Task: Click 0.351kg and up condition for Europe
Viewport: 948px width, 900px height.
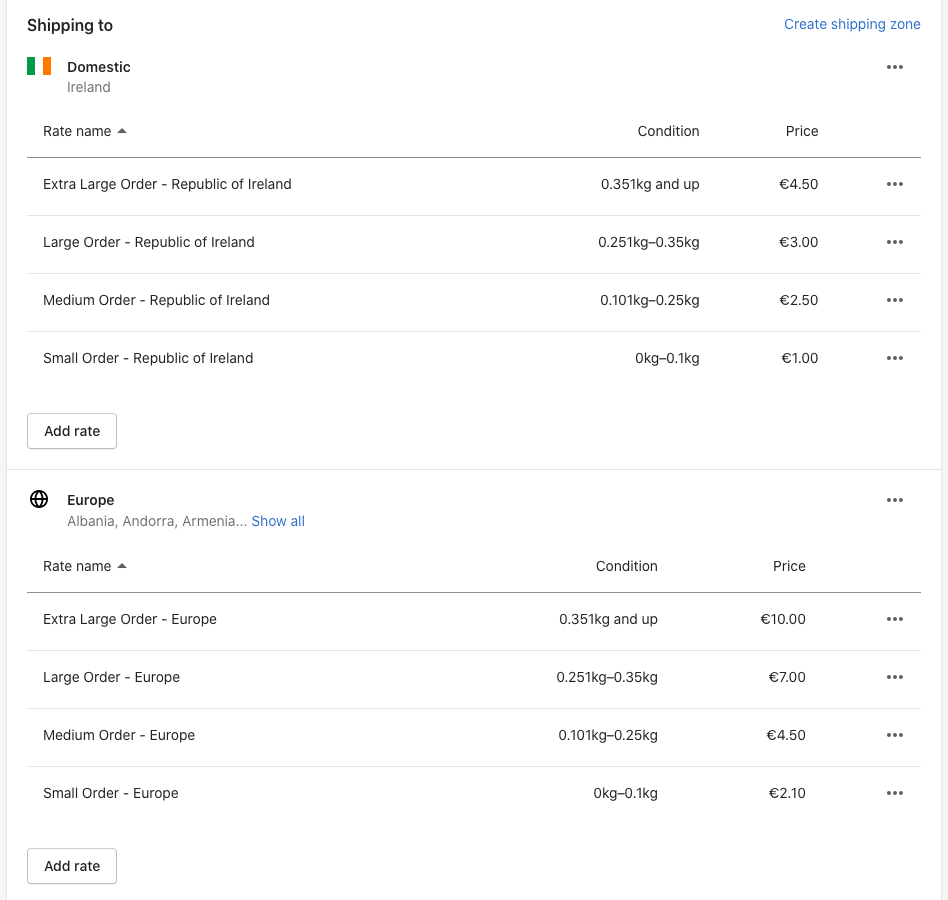Action: coord(608,619)
